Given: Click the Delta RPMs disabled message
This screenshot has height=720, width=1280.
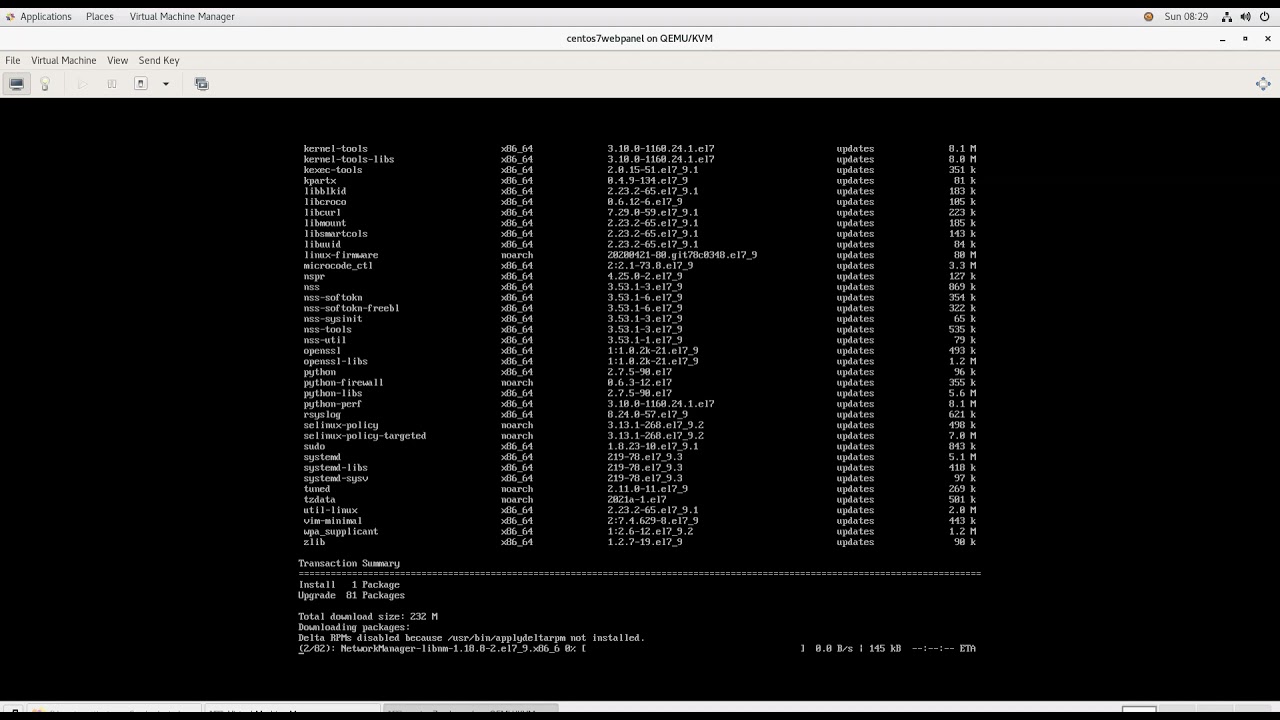Looking at the screenshot, I should coord(471,638).
